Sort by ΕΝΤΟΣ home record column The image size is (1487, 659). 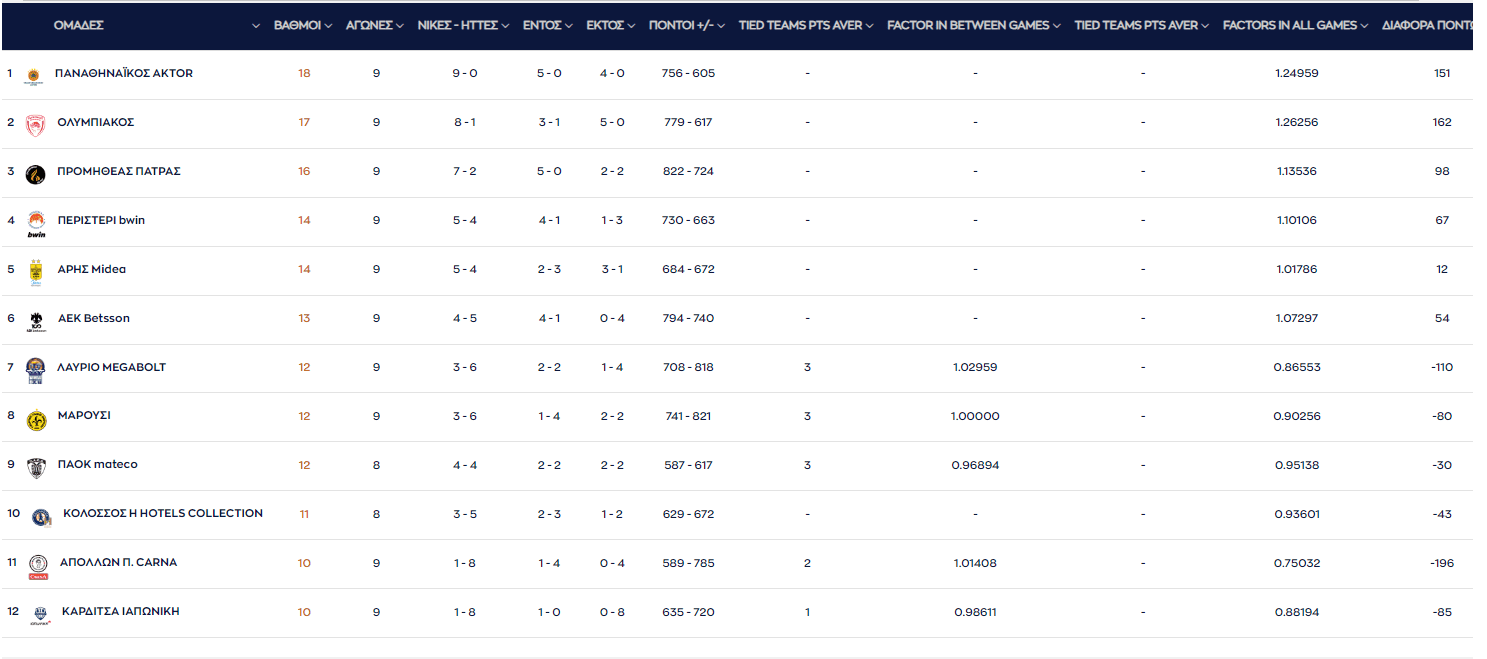pos(548,25)
